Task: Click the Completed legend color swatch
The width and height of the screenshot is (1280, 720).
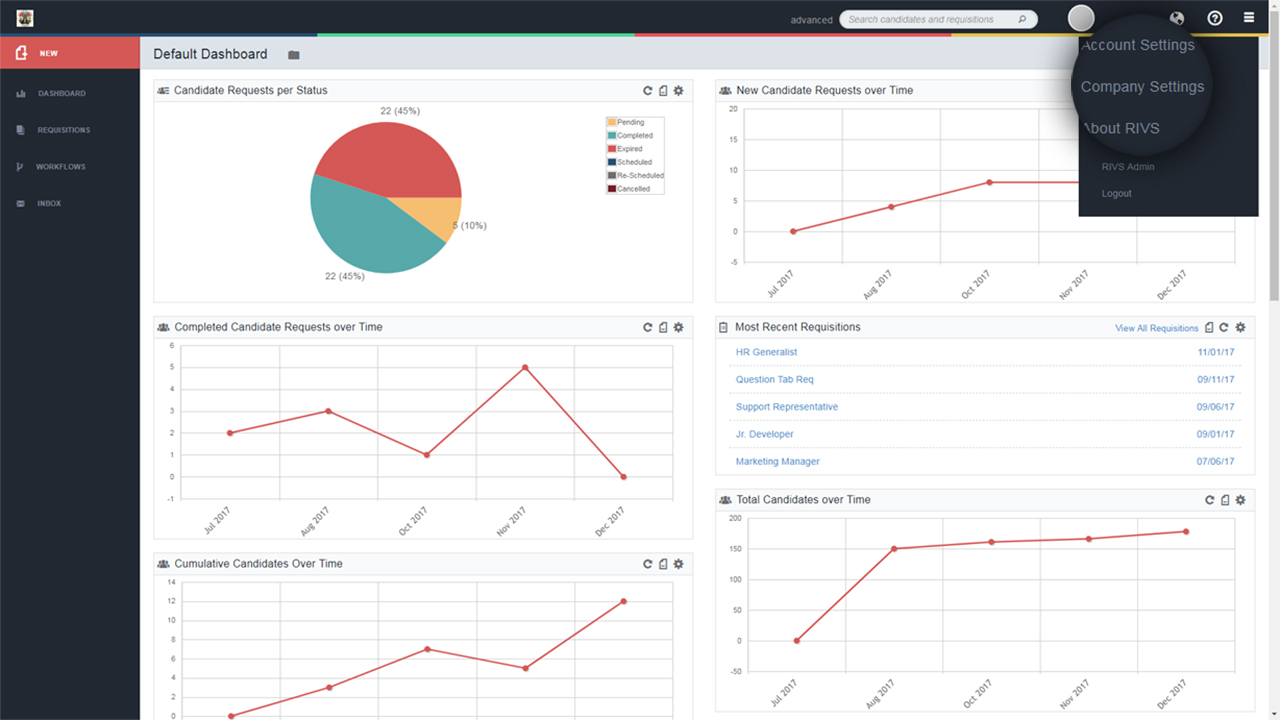Action: point(612,135)
